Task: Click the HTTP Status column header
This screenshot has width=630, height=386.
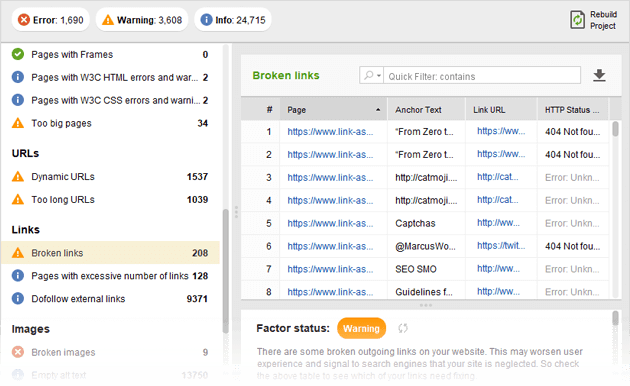Action: coord(573,110)
